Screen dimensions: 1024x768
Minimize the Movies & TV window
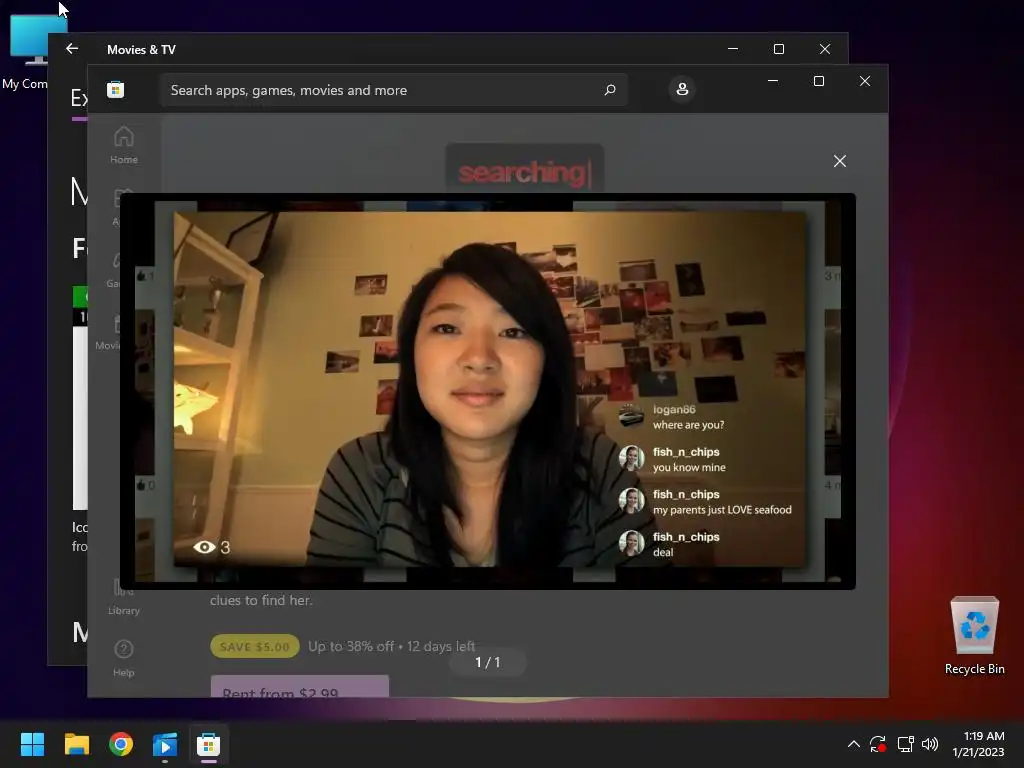tap(733, 49)
